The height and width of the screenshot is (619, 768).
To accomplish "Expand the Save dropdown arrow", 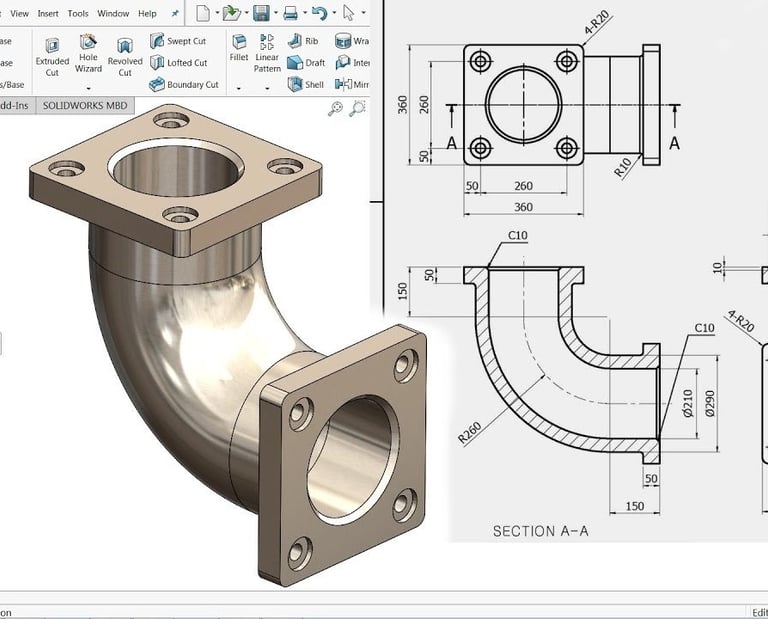I will click(x=276, y=13).
